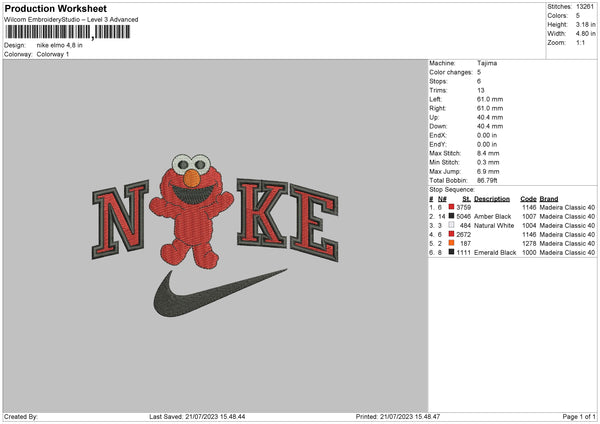Click the St. column header
This screenshot has width=600, height=424.
pos(466,199)
